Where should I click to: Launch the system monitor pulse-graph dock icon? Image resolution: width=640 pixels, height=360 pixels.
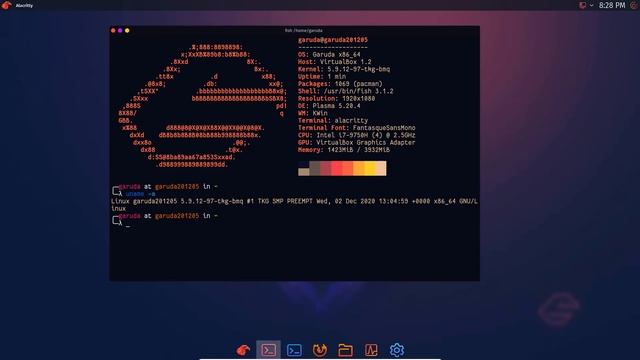click(371, 350)
